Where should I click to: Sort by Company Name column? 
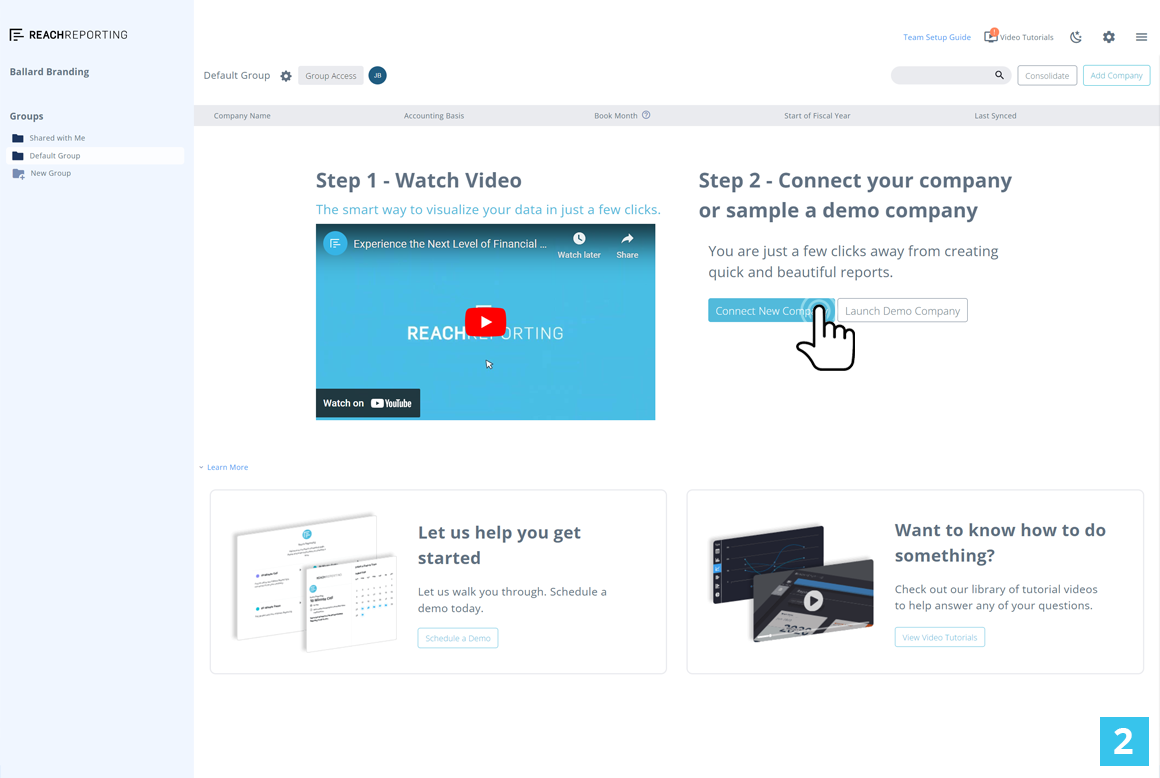[x=242, y=115]
